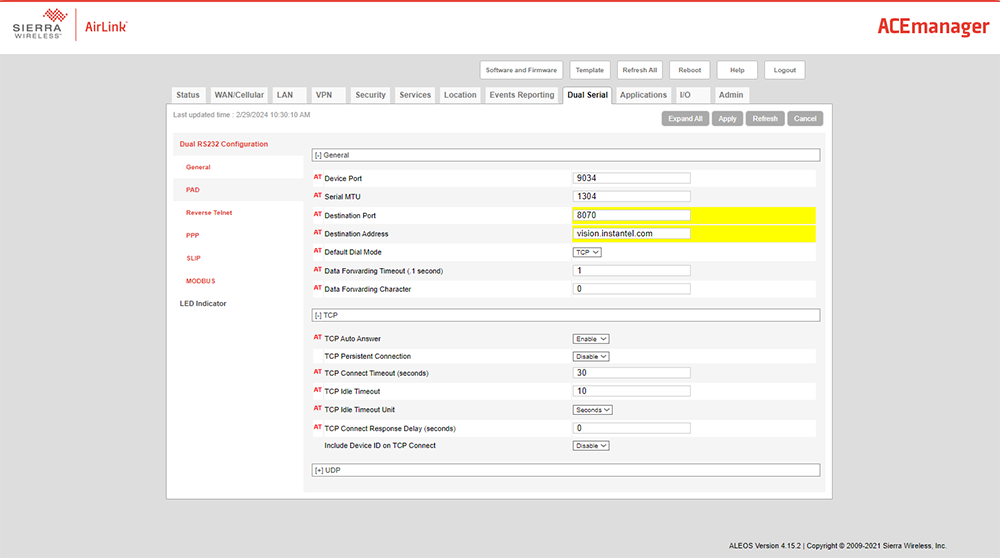Viewport: 1000px width, 558px height.
Task: Open Reverse Telnet in the sidebar
Action: click(x=209, y=213)
